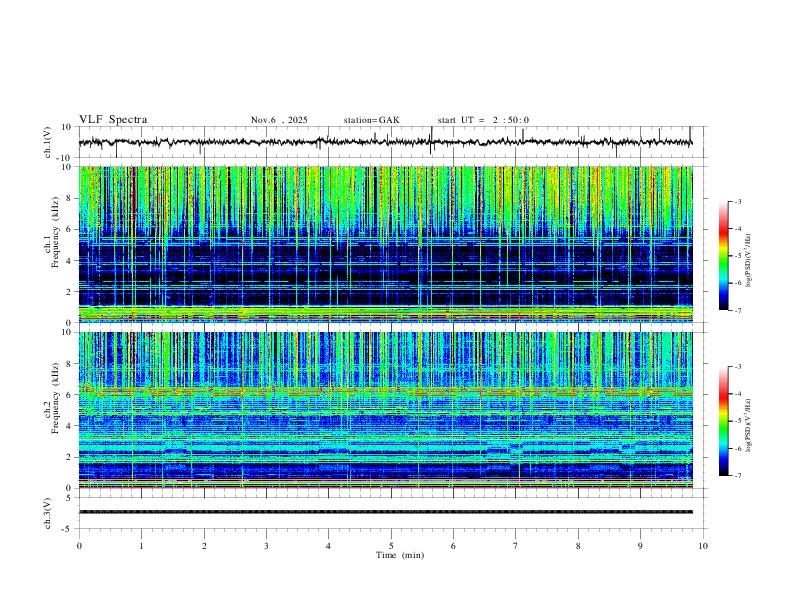Click the "station=GAK" header label
The width and height of the screenshot is (792, 612).
point(371,120)
